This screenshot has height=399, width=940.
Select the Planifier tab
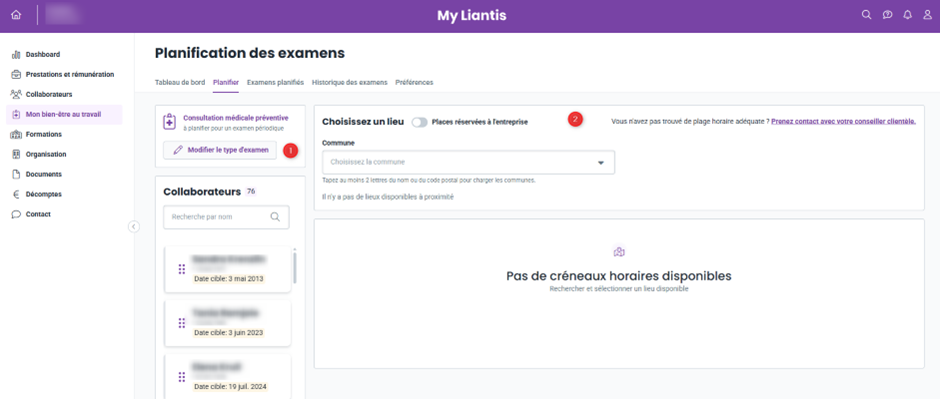click(x=226, y=82)
